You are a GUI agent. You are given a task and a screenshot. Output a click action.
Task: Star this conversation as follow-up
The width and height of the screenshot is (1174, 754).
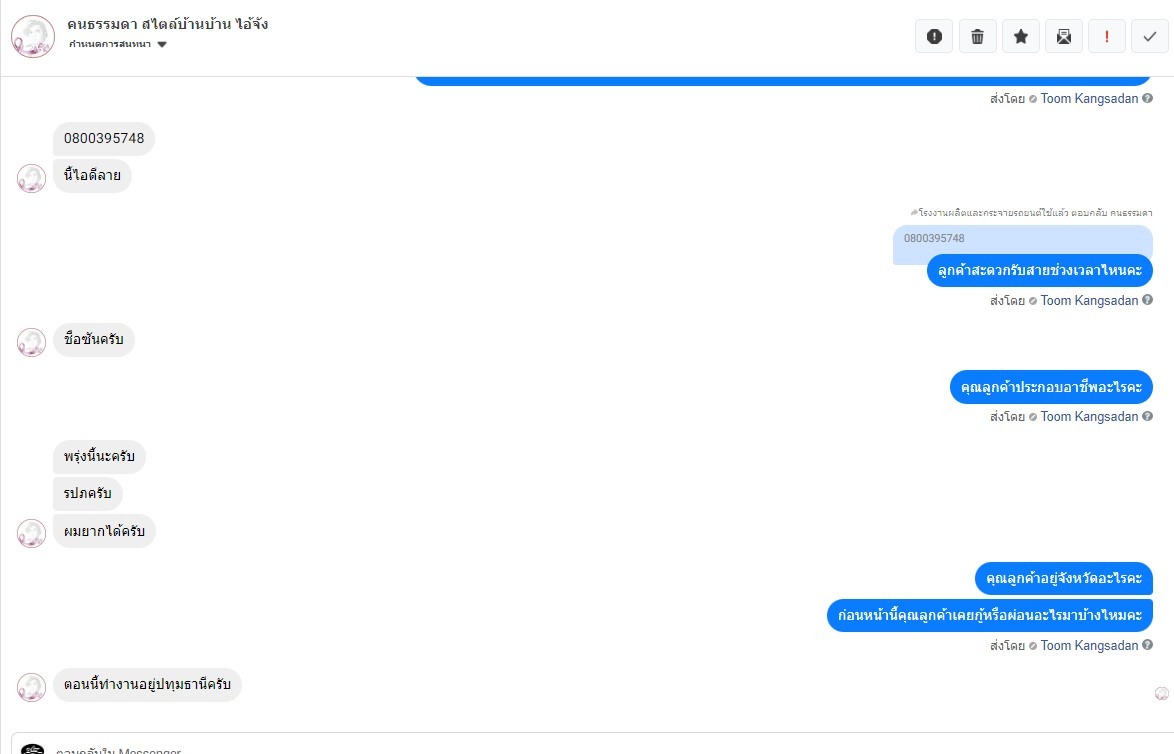coord(1021,36)
